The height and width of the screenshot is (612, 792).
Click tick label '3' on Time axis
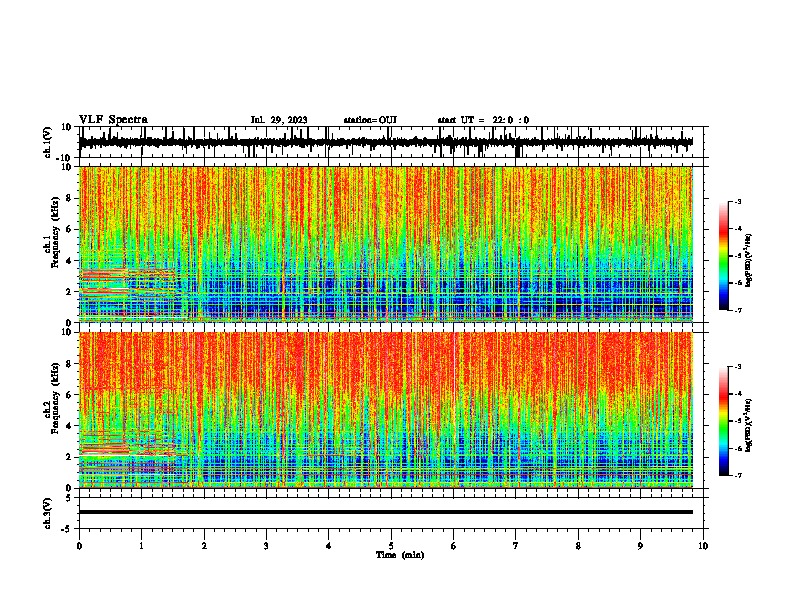(266, 546)
